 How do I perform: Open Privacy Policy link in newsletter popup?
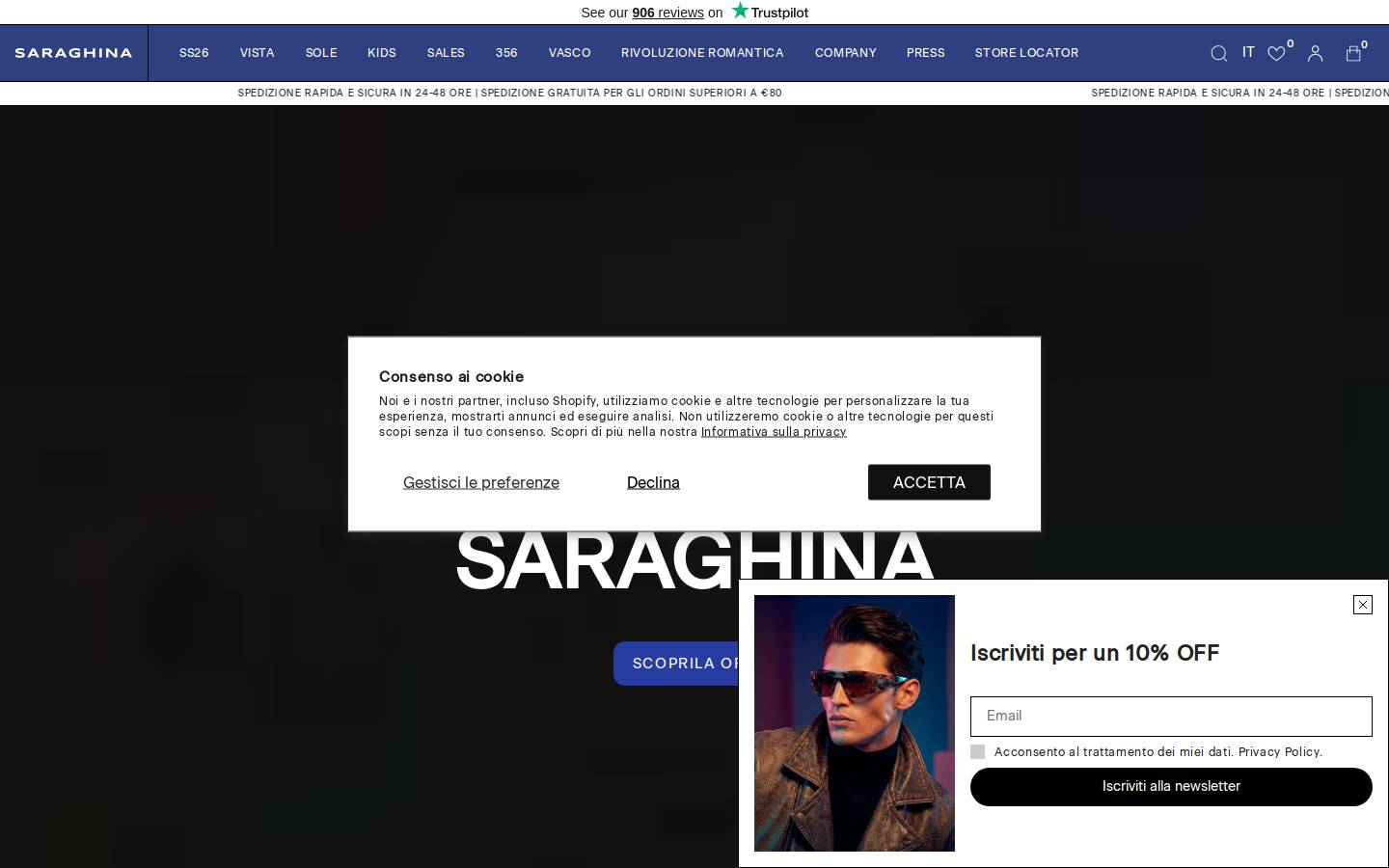[x=1280, y=752]
